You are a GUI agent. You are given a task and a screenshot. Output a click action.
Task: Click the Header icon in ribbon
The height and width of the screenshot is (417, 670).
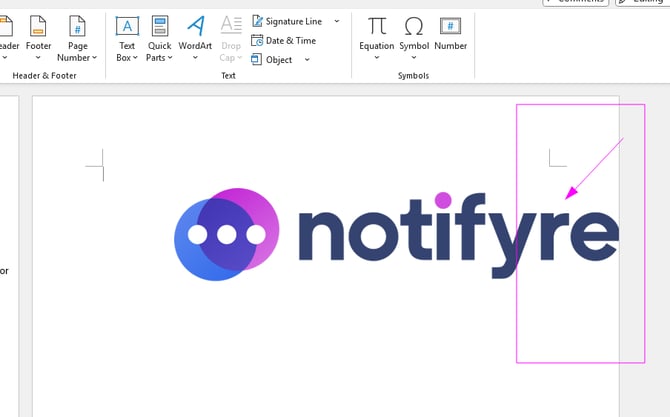[x=9, y=26]
